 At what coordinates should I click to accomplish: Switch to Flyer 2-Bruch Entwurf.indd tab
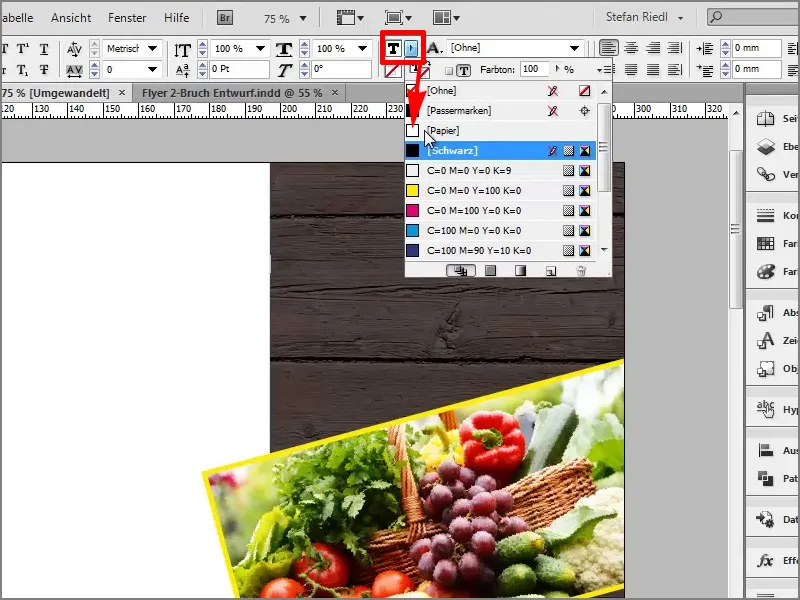click(x=232, y=93)
